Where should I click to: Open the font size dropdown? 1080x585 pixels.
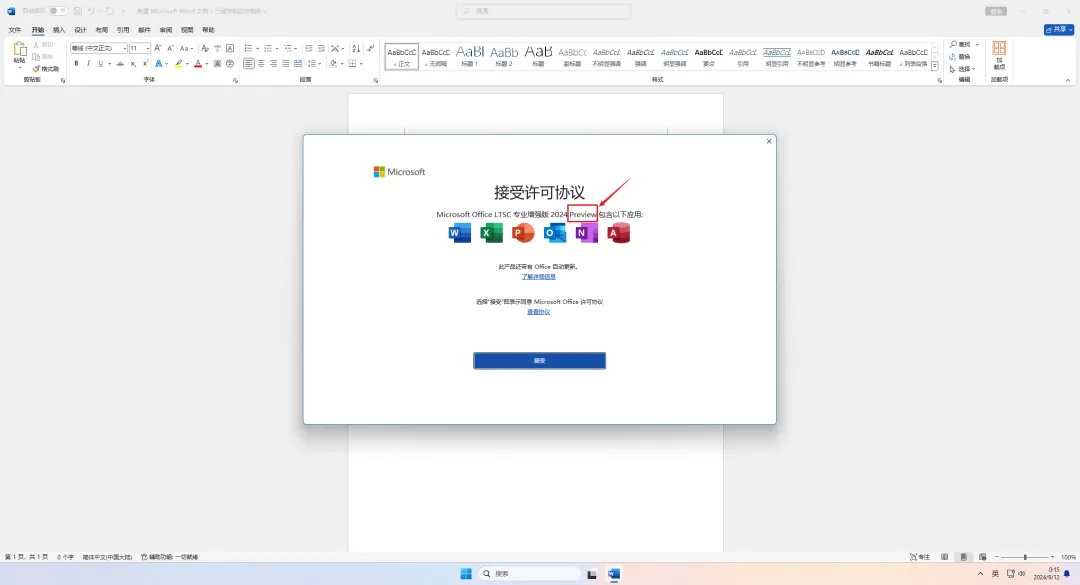coord(139,48)
